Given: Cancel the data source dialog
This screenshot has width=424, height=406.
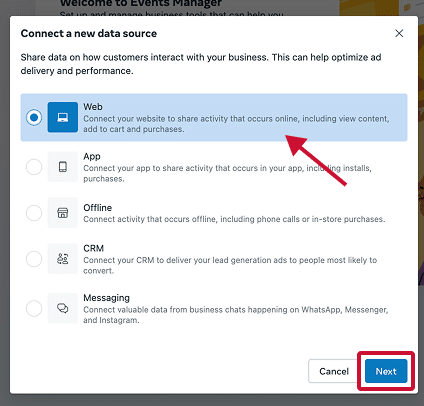Looking at the screenshot, I should 334,371.
